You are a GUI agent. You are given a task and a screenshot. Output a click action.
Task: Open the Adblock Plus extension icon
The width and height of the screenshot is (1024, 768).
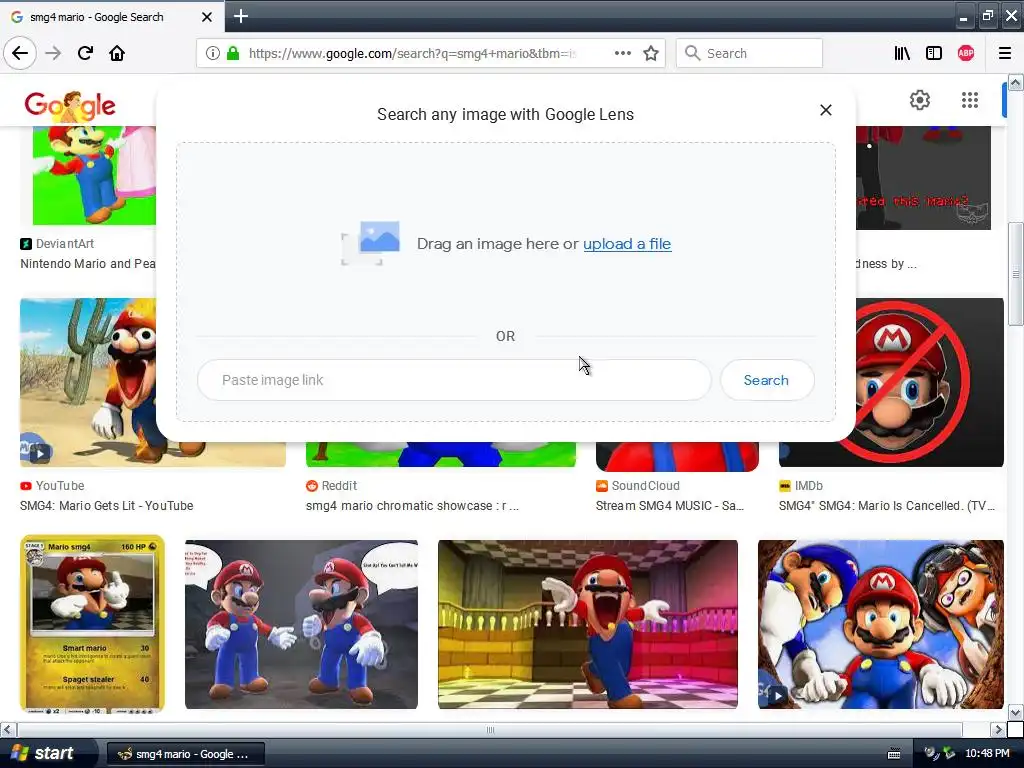pyautogui.click(x=966, y=53)
